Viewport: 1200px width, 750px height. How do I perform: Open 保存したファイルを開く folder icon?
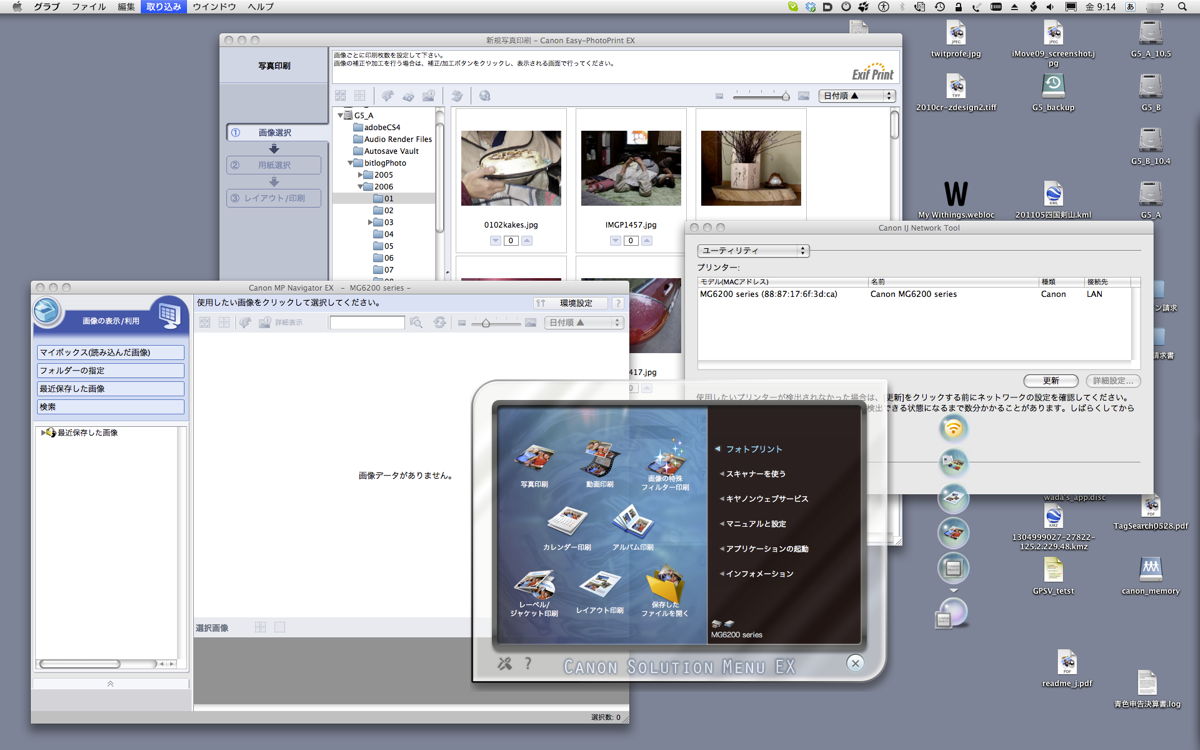pos(666,593)
